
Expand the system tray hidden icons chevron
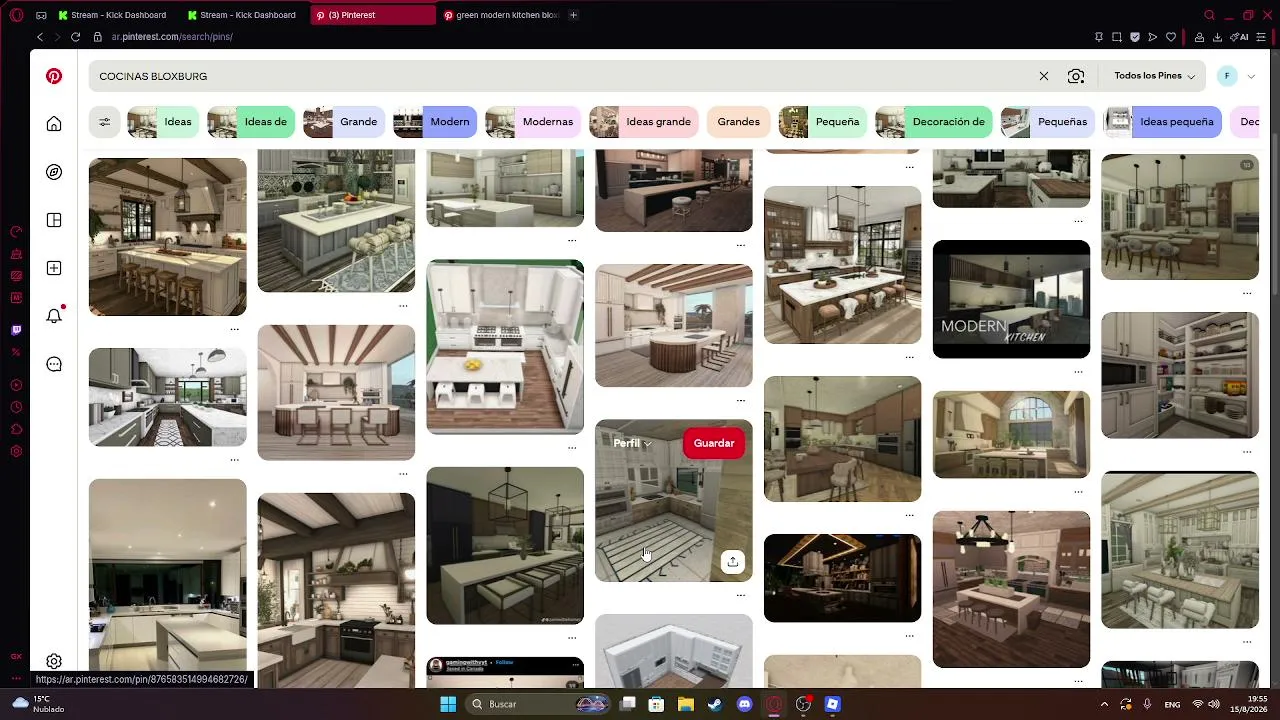click(1104, 704)
